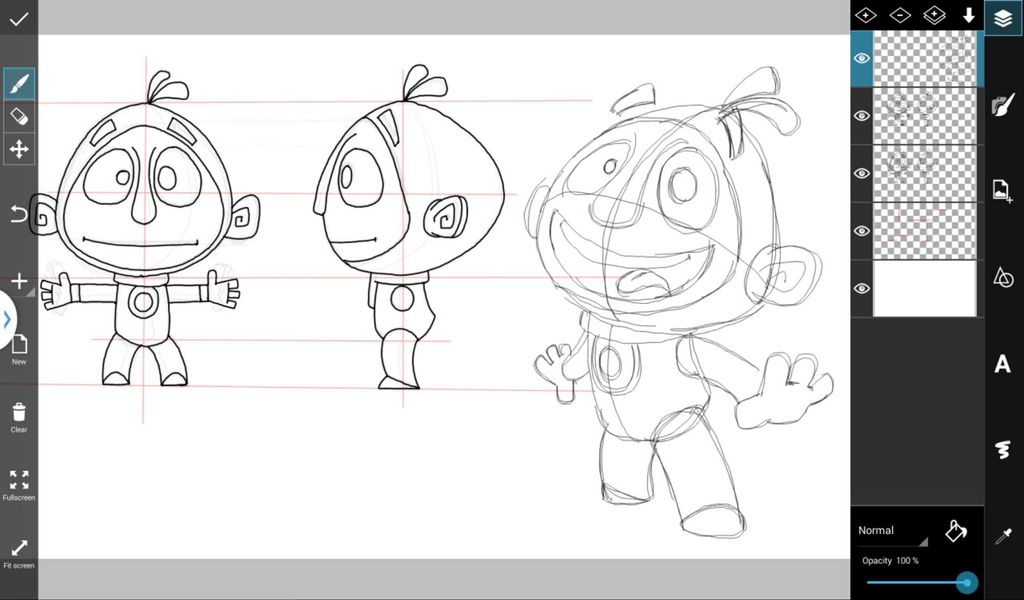
Task: Confirm drawing with the checkmark icon
Action: pos(19,19)
